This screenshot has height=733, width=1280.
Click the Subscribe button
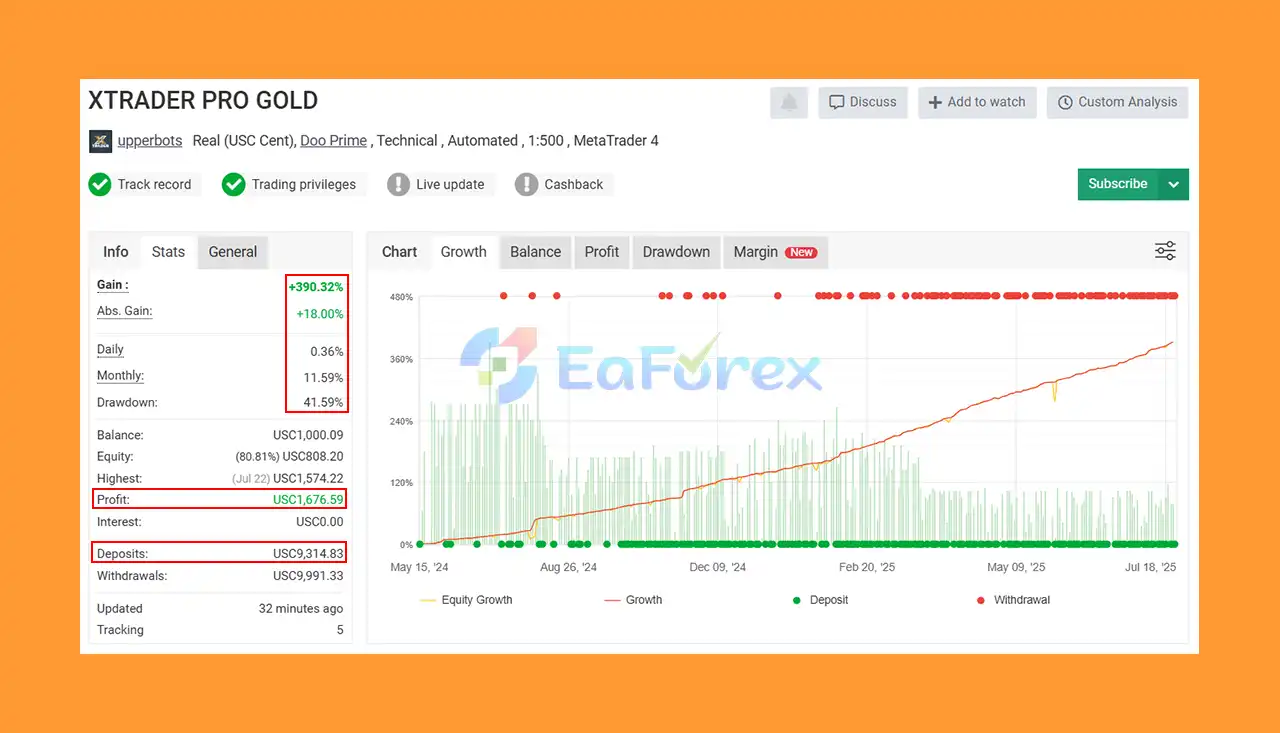[1118, 184]
